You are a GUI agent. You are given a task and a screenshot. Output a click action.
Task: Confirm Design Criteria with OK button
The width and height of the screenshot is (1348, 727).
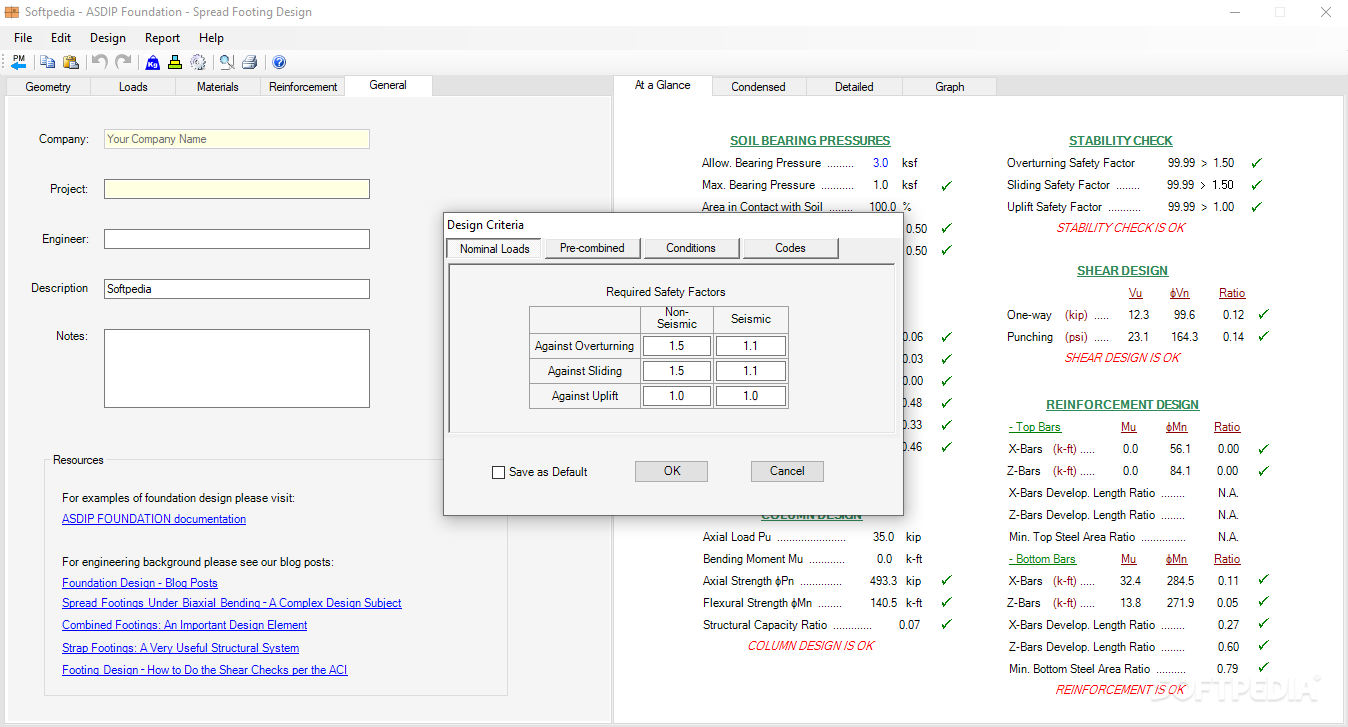[x=672, y=471]
